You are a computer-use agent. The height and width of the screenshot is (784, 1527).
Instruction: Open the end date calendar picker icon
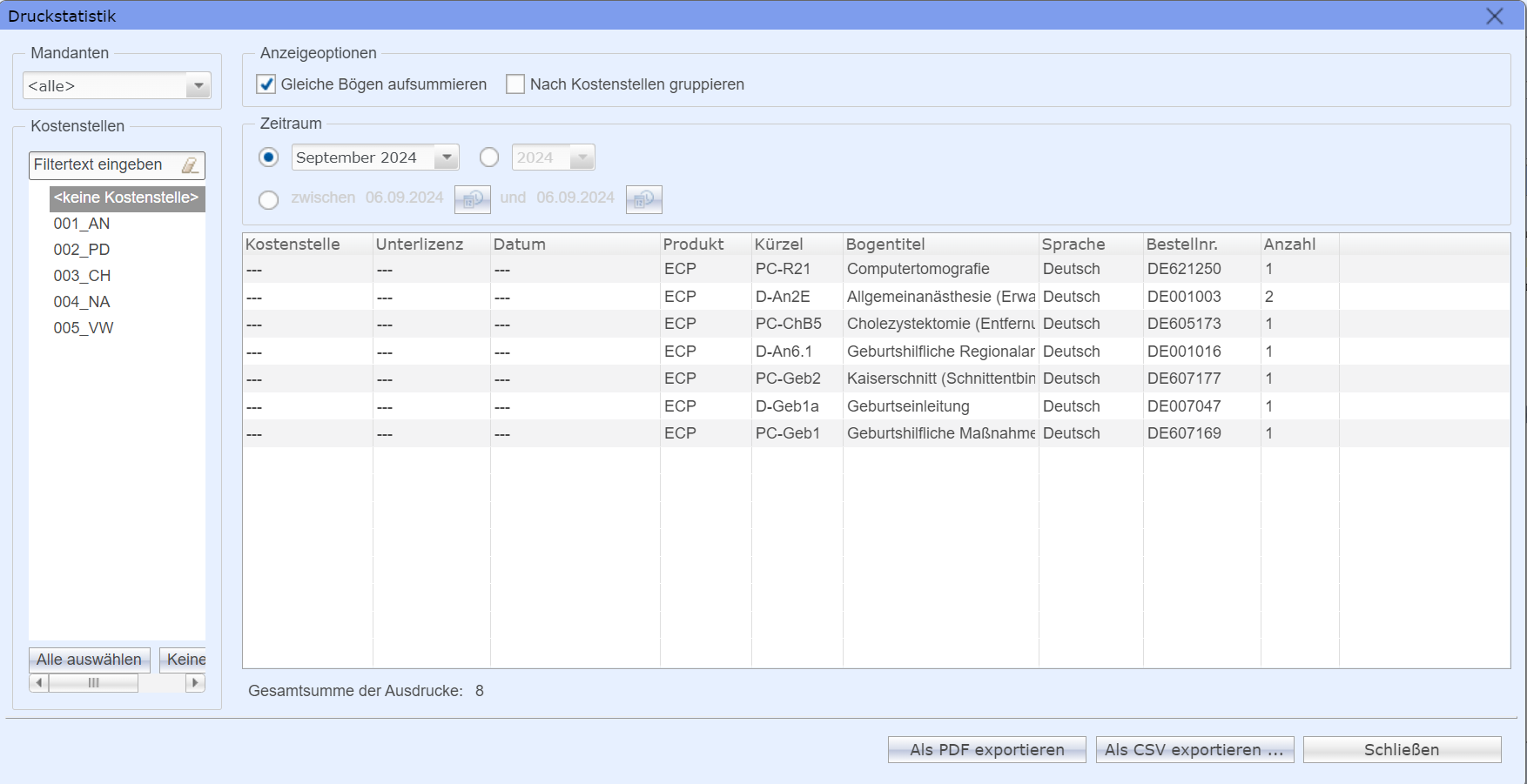coord(644,199)
